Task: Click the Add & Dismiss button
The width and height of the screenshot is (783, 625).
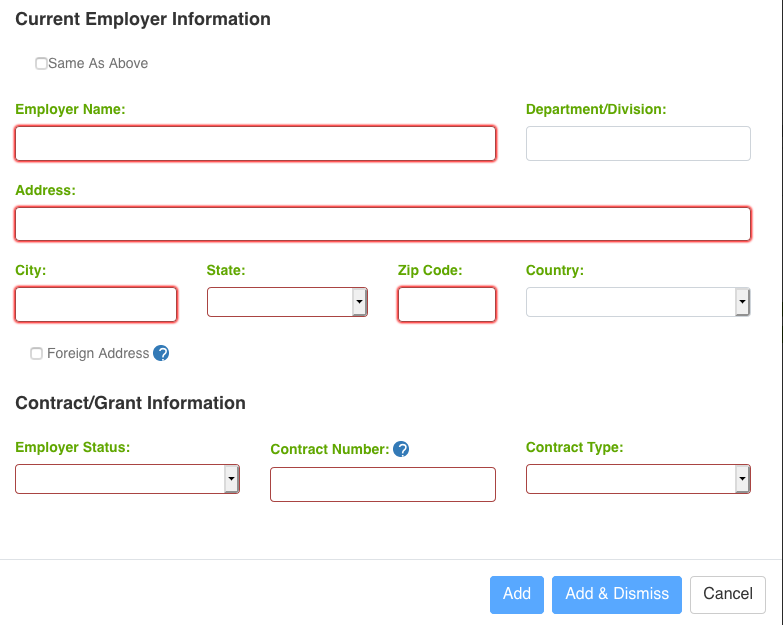Action: (x=616, y=594)
